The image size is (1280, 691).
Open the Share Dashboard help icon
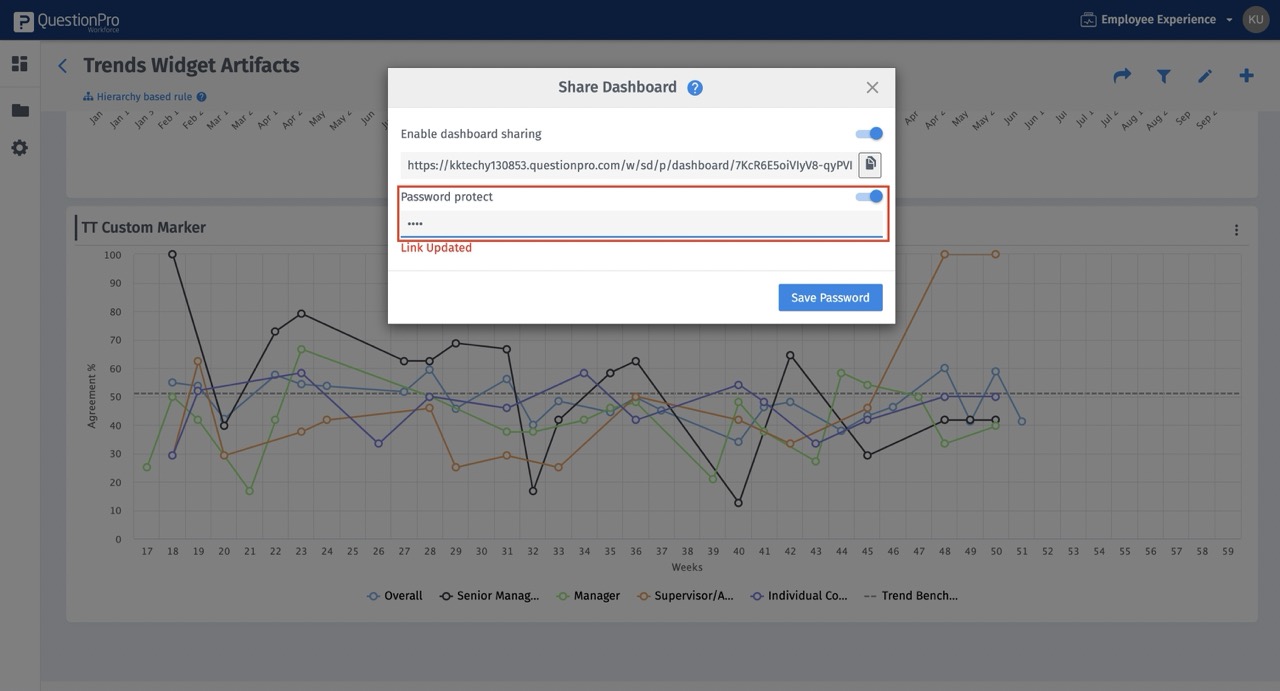695,88
